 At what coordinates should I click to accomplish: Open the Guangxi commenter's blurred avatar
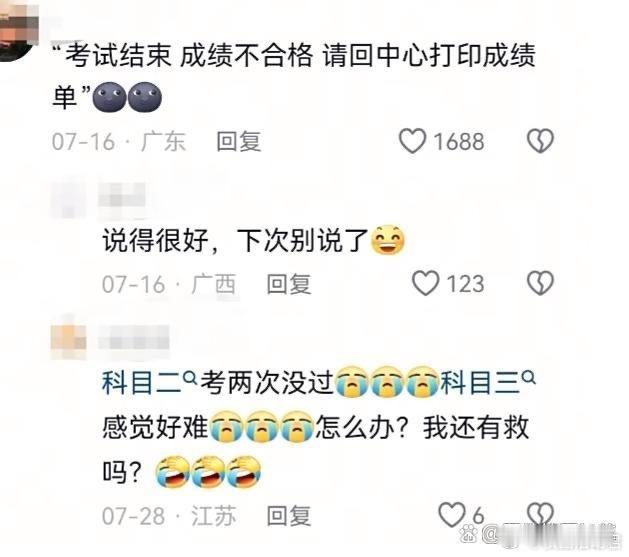[x=68, y=200]
